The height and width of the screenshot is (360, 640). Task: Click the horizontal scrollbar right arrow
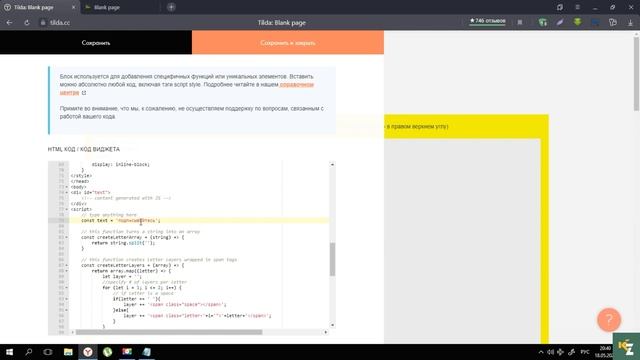click(326, 332)
